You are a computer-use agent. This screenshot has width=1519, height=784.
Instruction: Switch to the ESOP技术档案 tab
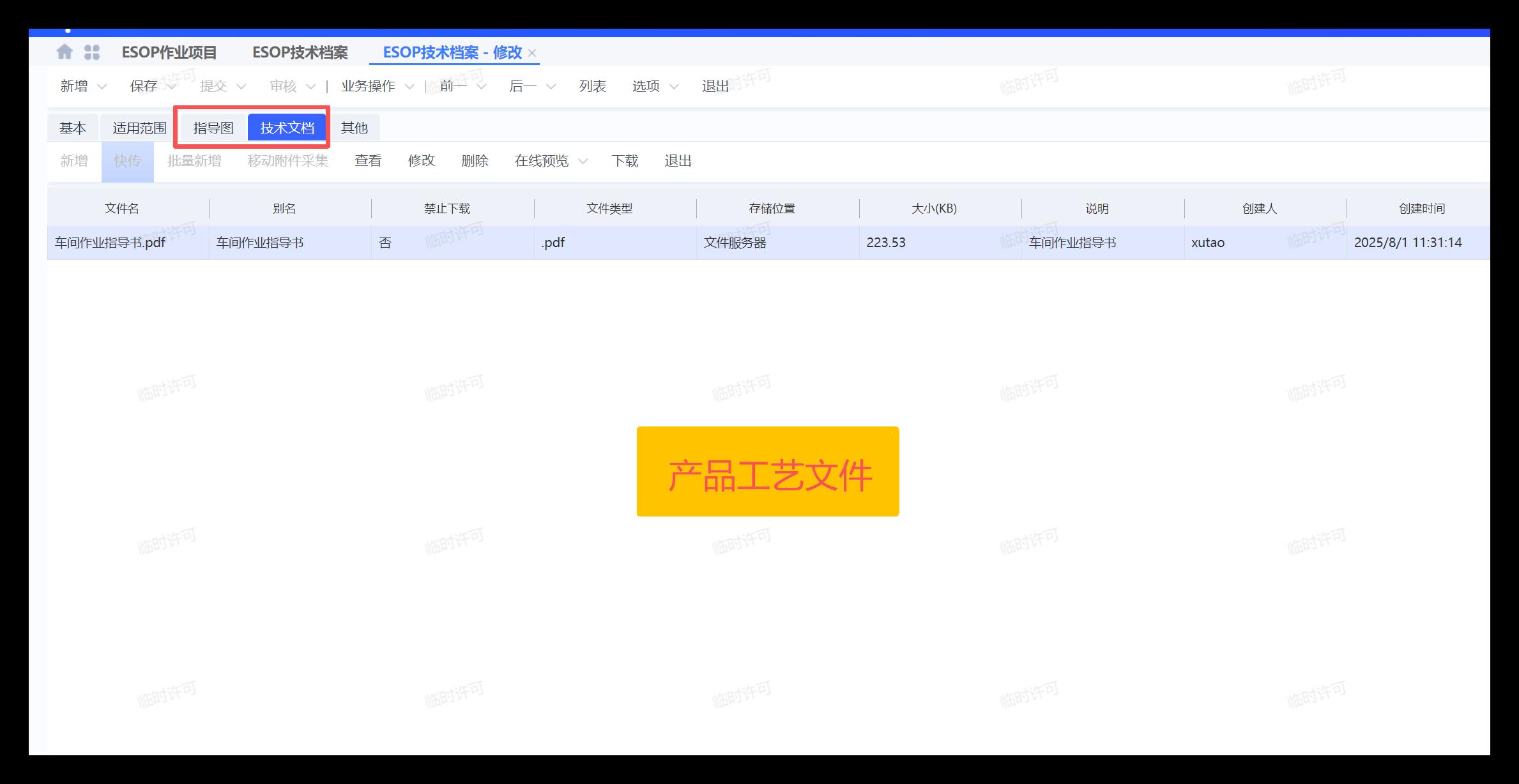click(x=300, y=52)
